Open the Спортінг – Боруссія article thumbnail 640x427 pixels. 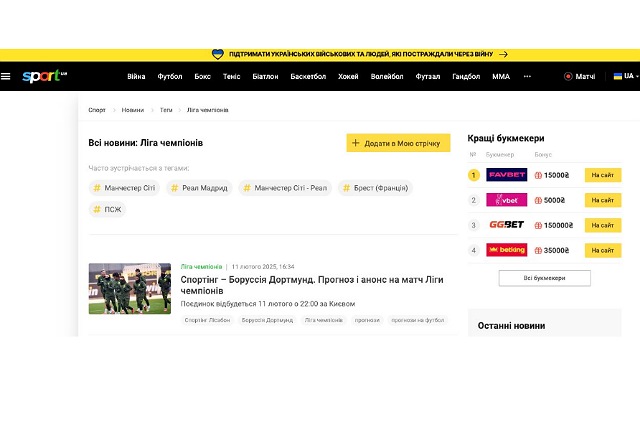pyautogui.click(x=129, y=288)
